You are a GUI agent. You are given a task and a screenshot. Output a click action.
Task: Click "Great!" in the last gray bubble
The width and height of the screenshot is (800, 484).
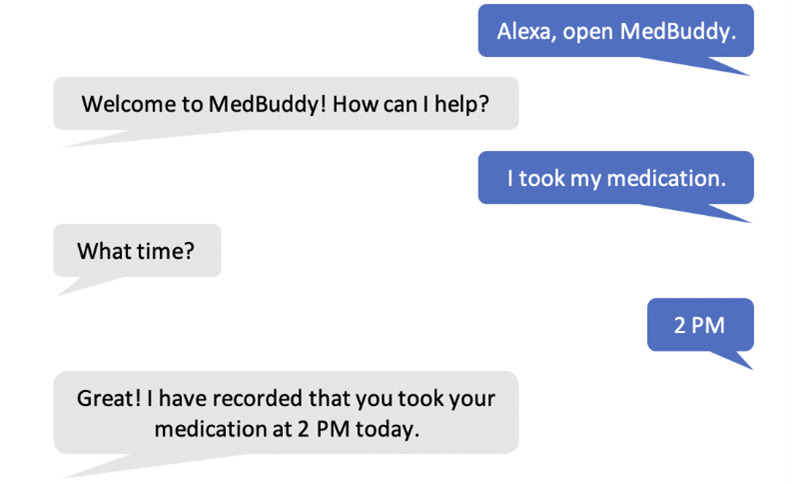[109, 398]
